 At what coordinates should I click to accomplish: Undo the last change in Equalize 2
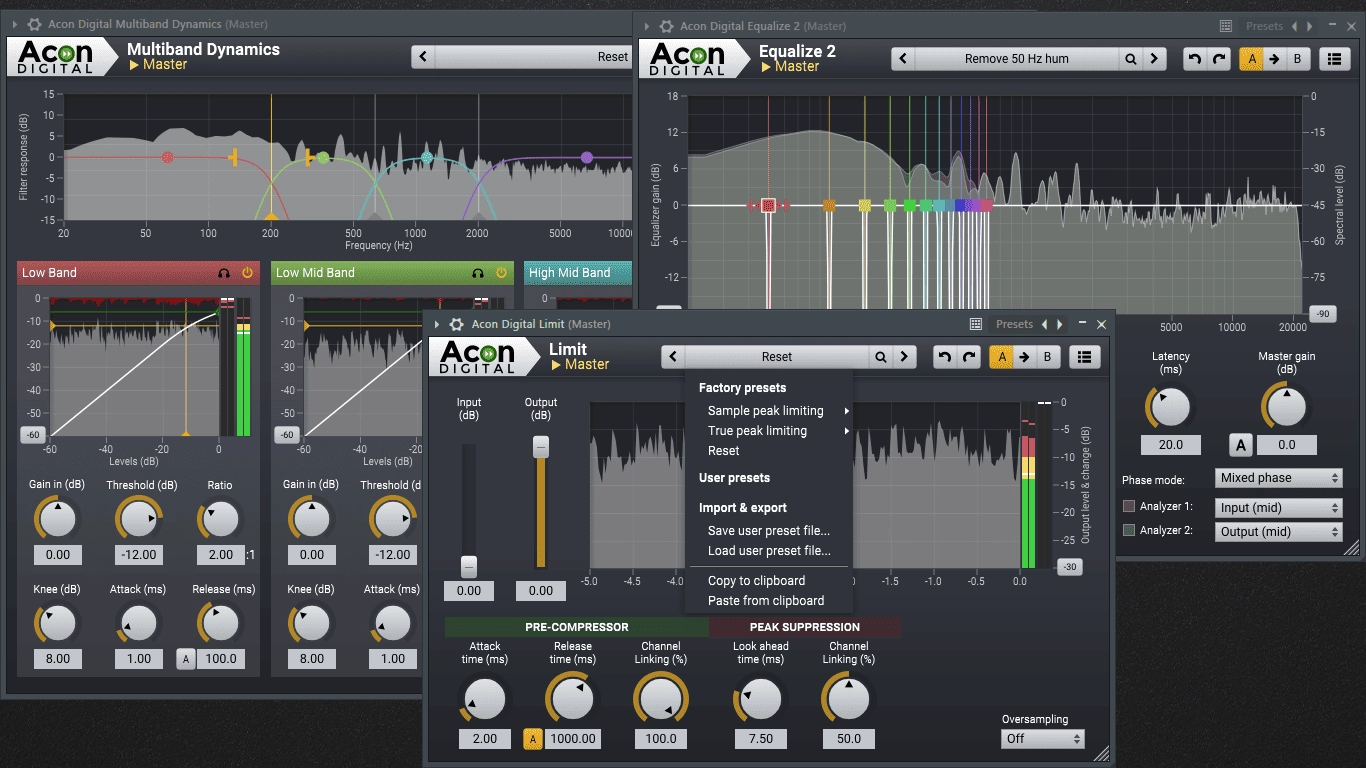coord(1194,59)
